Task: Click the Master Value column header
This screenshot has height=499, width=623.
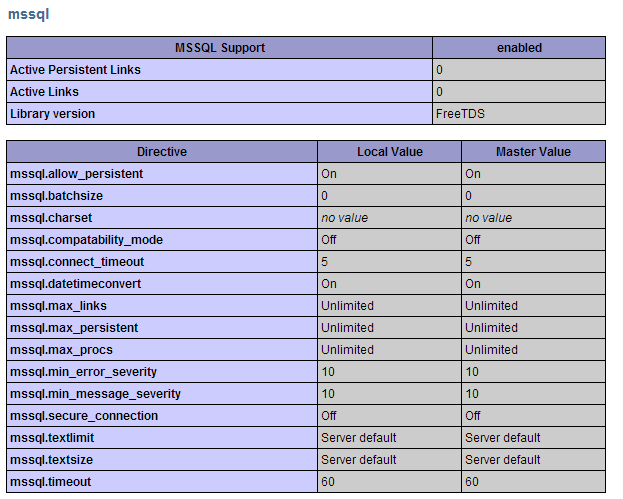Action: tap(533, 152)
